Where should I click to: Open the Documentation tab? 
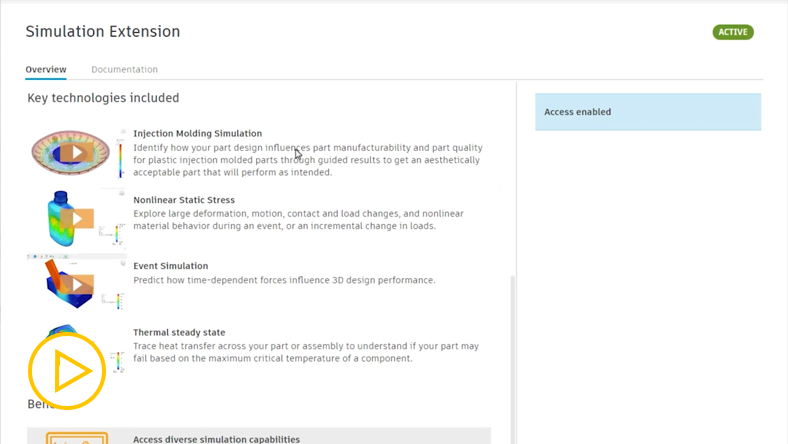pos(125,69)
